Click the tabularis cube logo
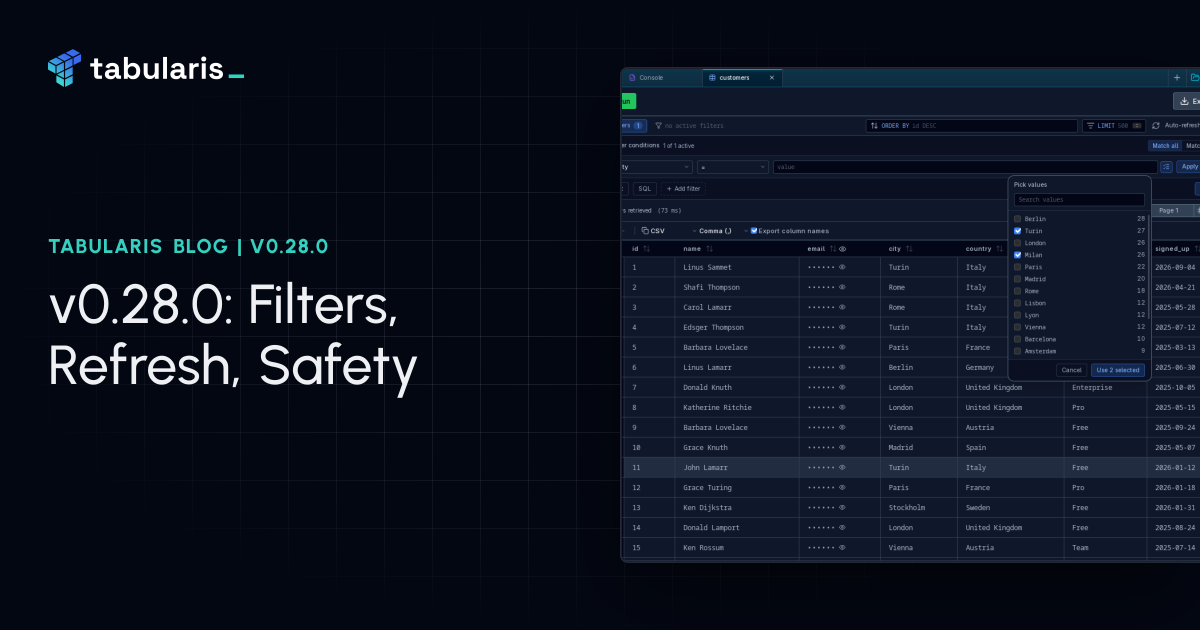Screen dimensions: 1200x630 64,68
